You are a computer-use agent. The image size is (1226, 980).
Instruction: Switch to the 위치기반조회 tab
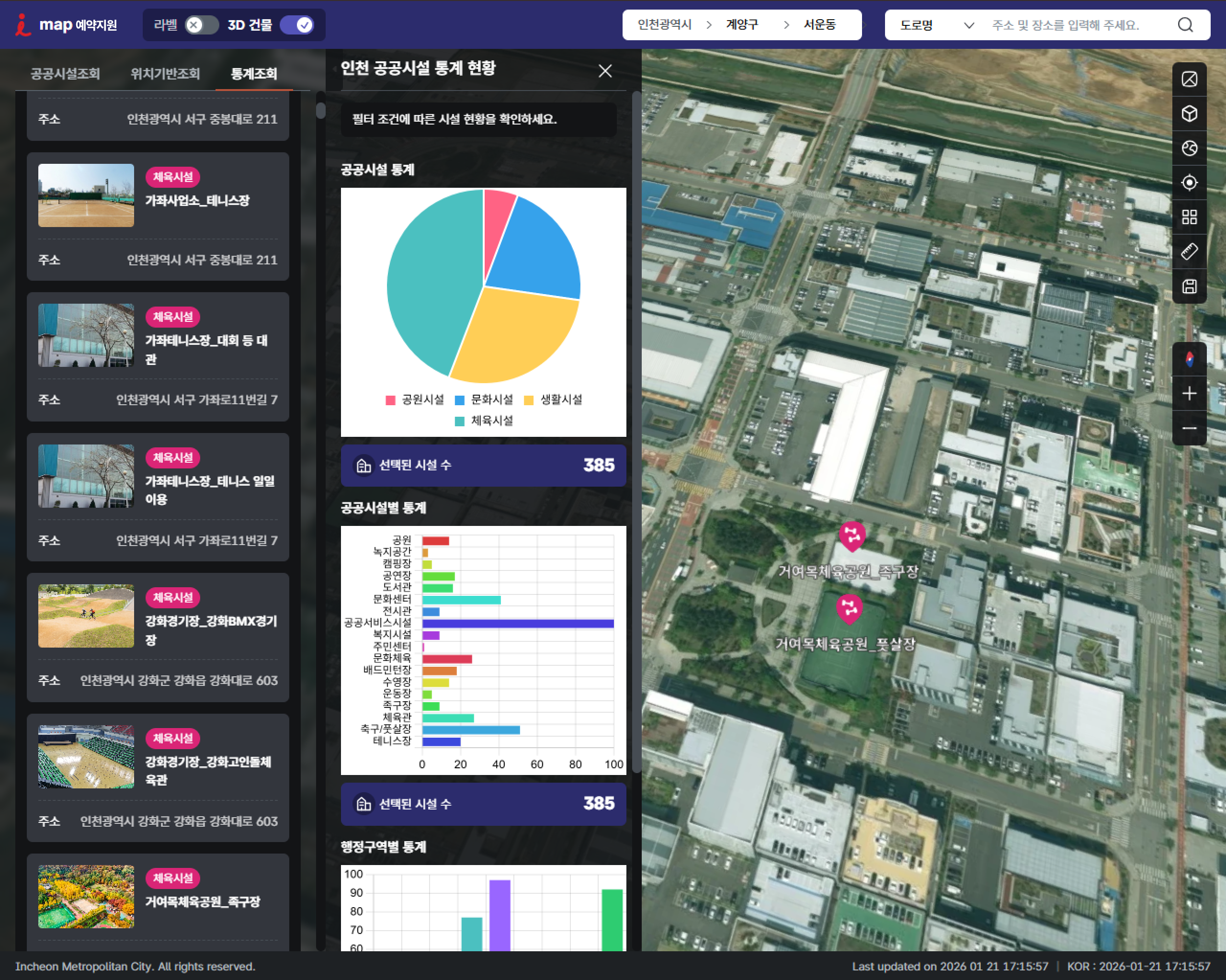(165, 74)
